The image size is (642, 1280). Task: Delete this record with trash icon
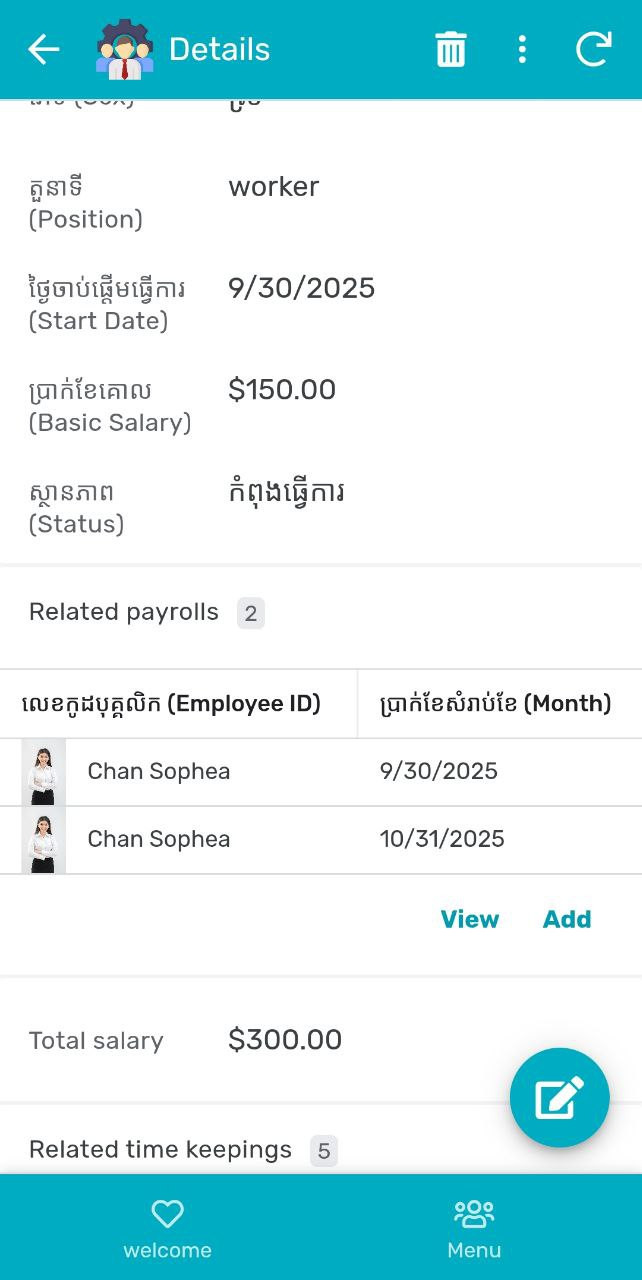pos(451,49)
